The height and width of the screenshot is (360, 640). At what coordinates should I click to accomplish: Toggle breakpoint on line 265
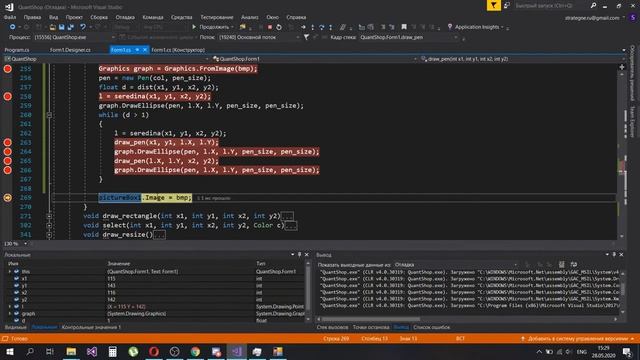coord(7,161)
